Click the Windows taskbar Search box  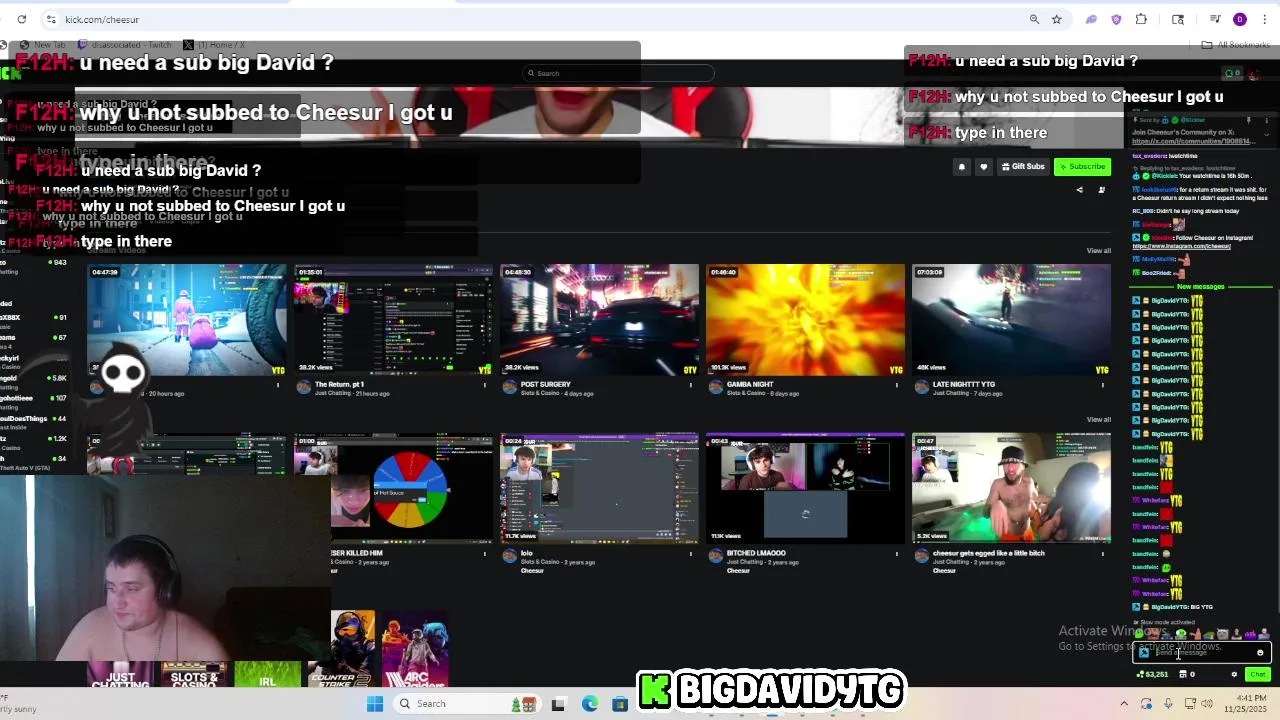(468, 704)
